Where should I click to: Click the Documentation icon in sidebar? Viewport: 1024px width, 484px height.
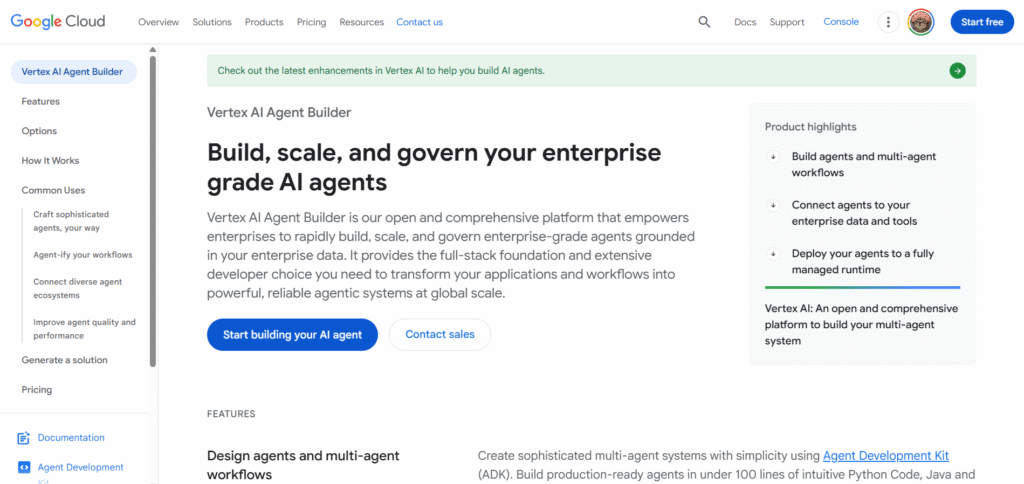coord(24,438)
